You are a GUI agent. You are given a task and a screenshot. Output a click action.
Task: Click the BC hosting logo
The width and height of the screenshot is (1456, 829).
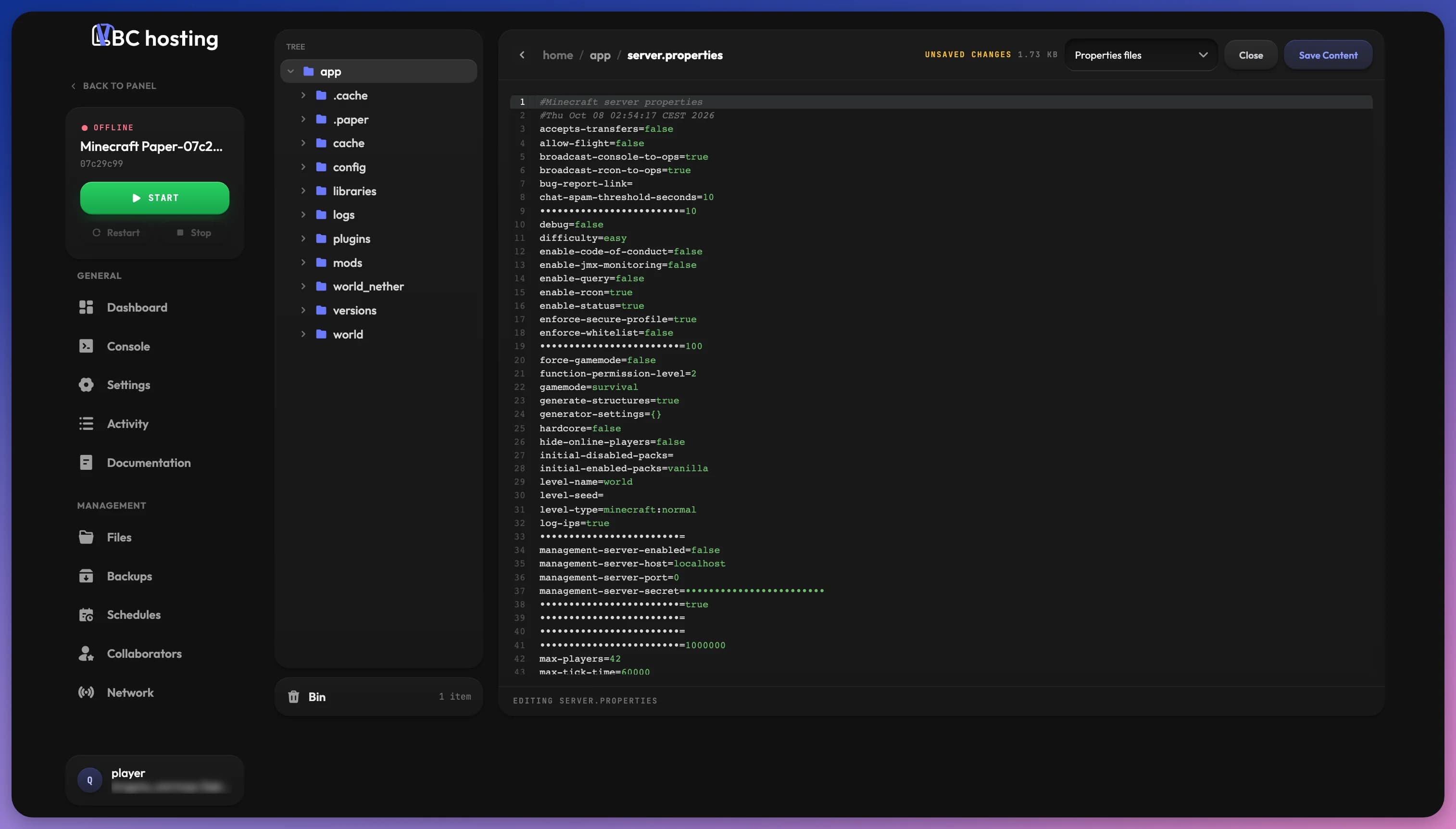pyautogui.click(x=155, y=38)
